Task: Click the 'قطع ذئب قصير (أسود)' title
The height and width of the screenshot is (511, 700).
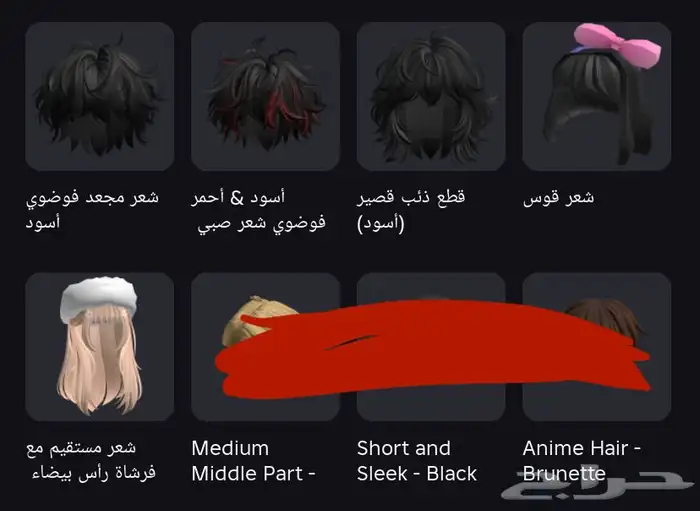Action: point(411,210)
